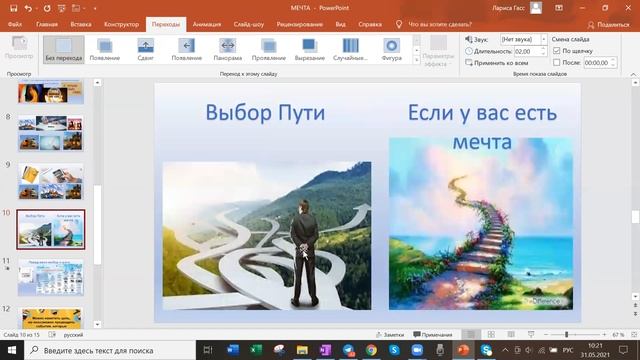Apply the Вырезание transition
Image resolution: width=640 pixels, height=360 pixels.
point(309,49)
